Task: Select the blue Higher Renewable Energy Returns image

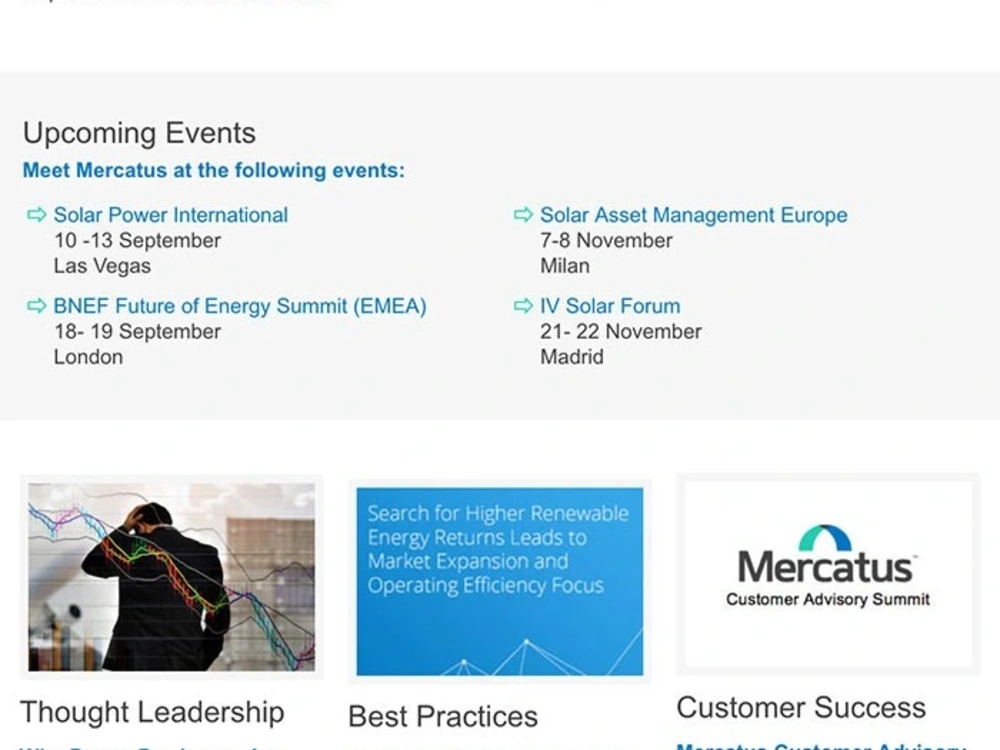Action: (x=499, y=581)
